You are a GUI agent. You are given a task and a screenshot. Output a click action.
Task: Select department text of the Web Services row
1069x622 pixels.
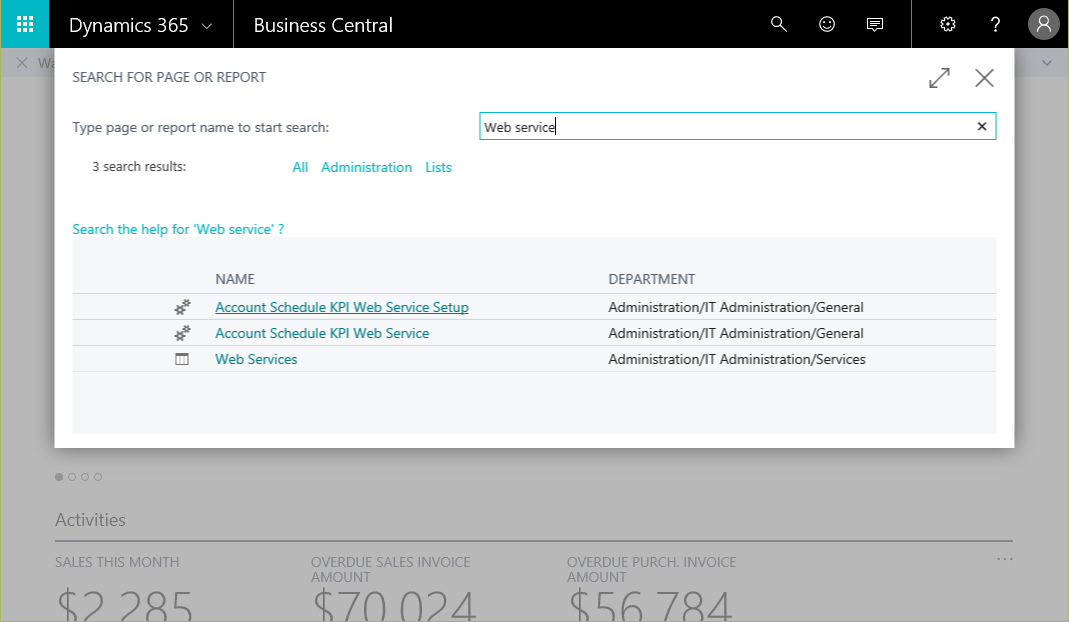(737, 359)
